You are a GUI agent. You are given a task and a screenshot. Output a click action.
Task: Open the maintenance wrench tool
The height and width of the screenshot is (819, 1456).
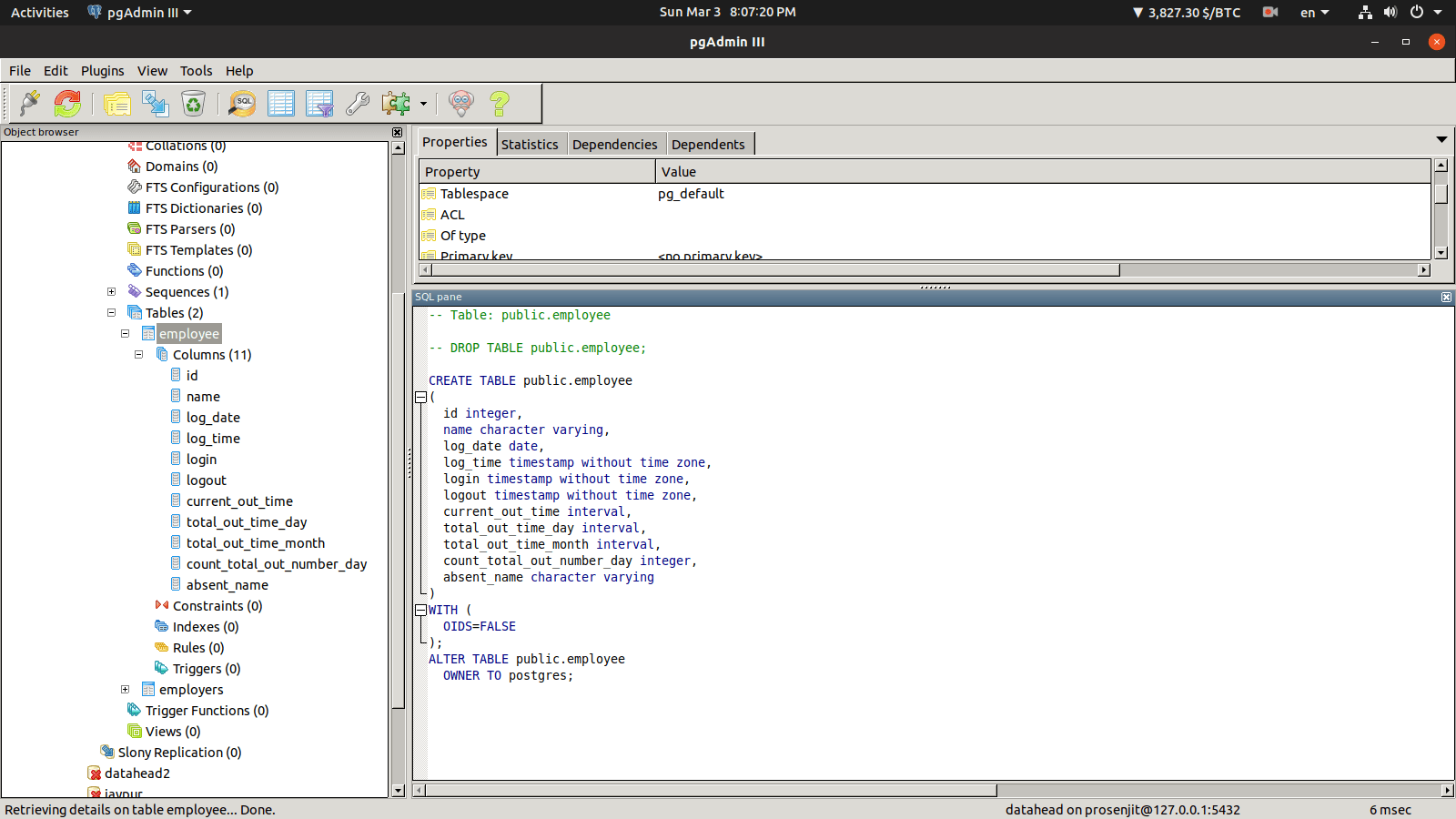point(358,104)
